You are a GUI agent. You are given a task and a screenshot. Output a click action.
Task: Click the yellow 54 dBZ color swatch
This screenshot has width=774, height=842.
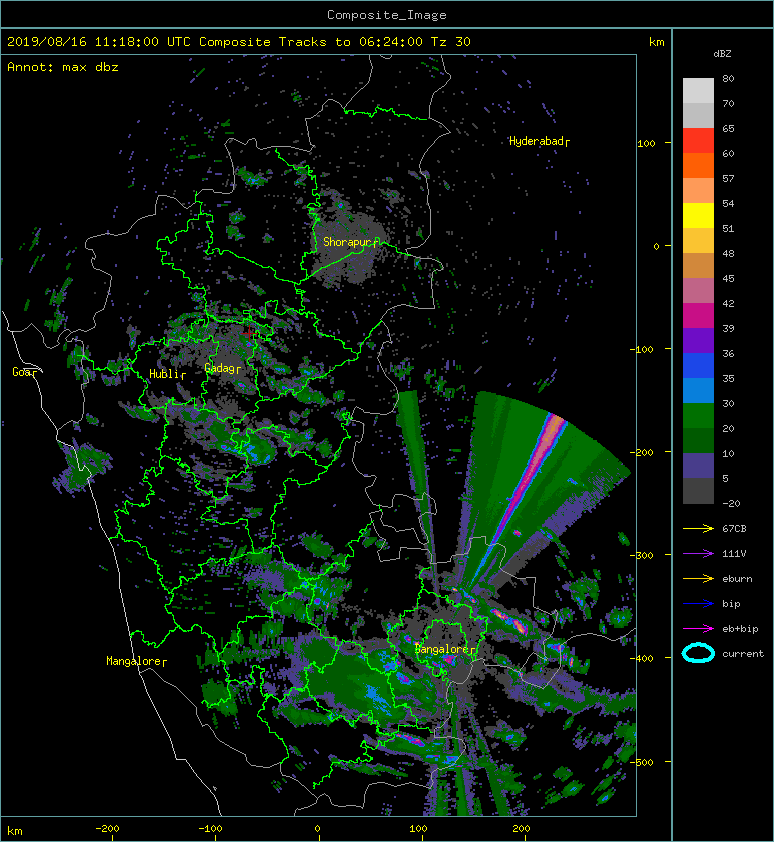point(698,215)
